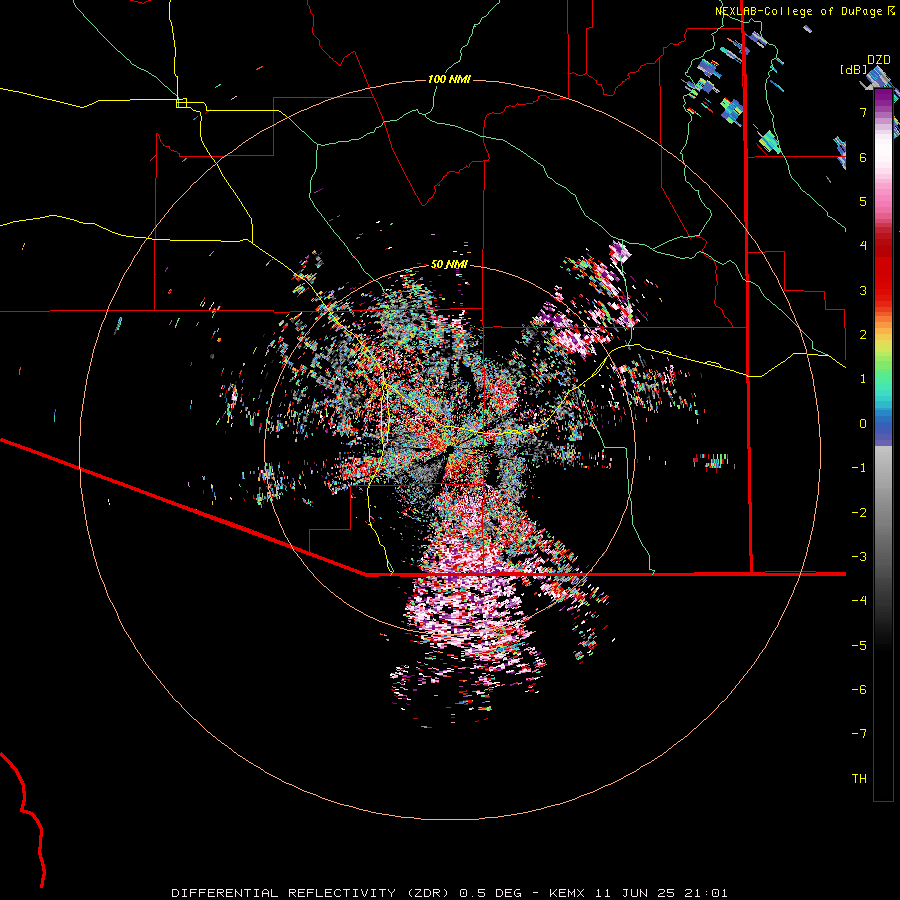Image resolution: width=900 pixels, height=900 pixels.
Task: Click the 5 value on the scale
Action: [863, 201]
